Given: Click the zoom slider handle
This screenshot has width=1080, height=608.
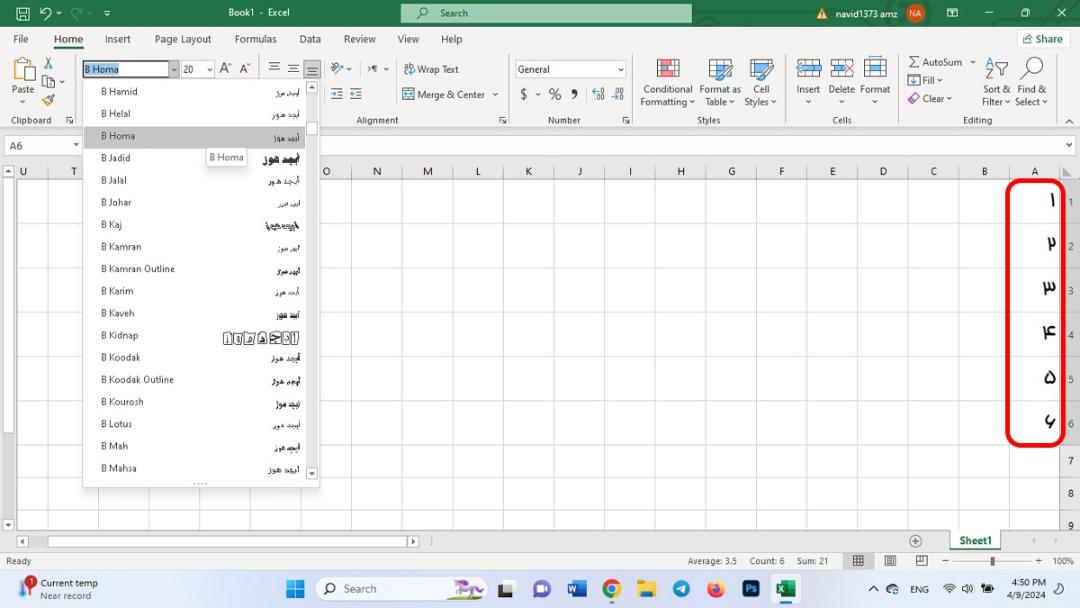Looking at the screenshot, I should (993, 561).
